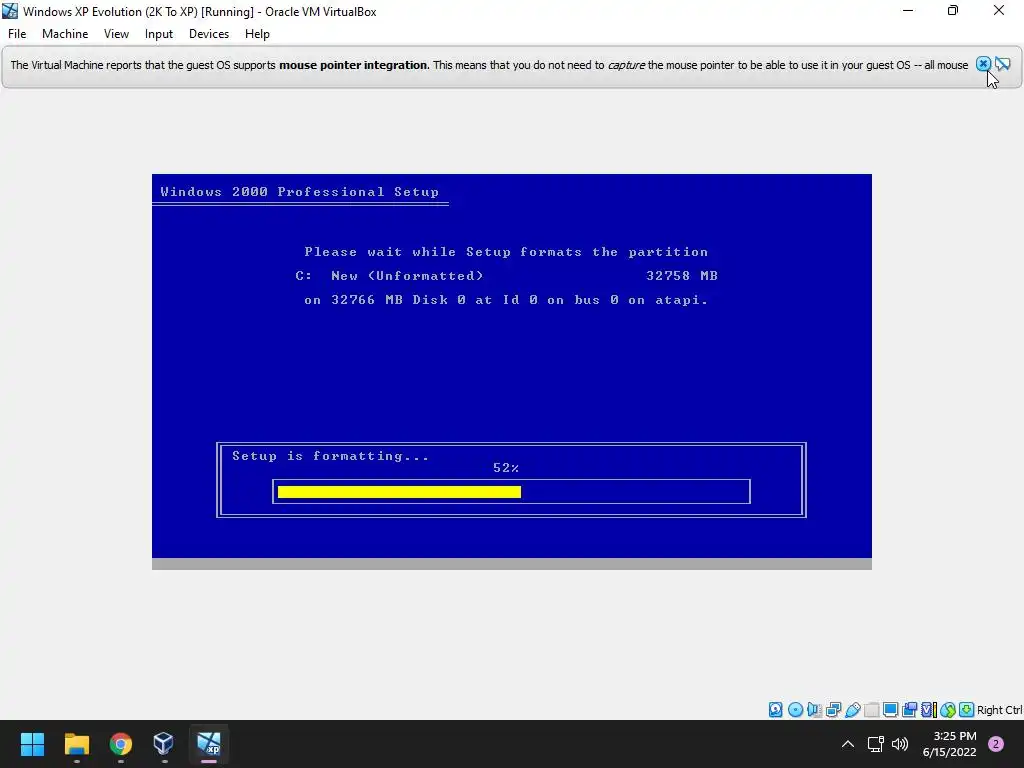Image resolution: width=1024 pixels, height=768 pixels.
Task: Open the Devices menu
Action: [x=209, y=34]
